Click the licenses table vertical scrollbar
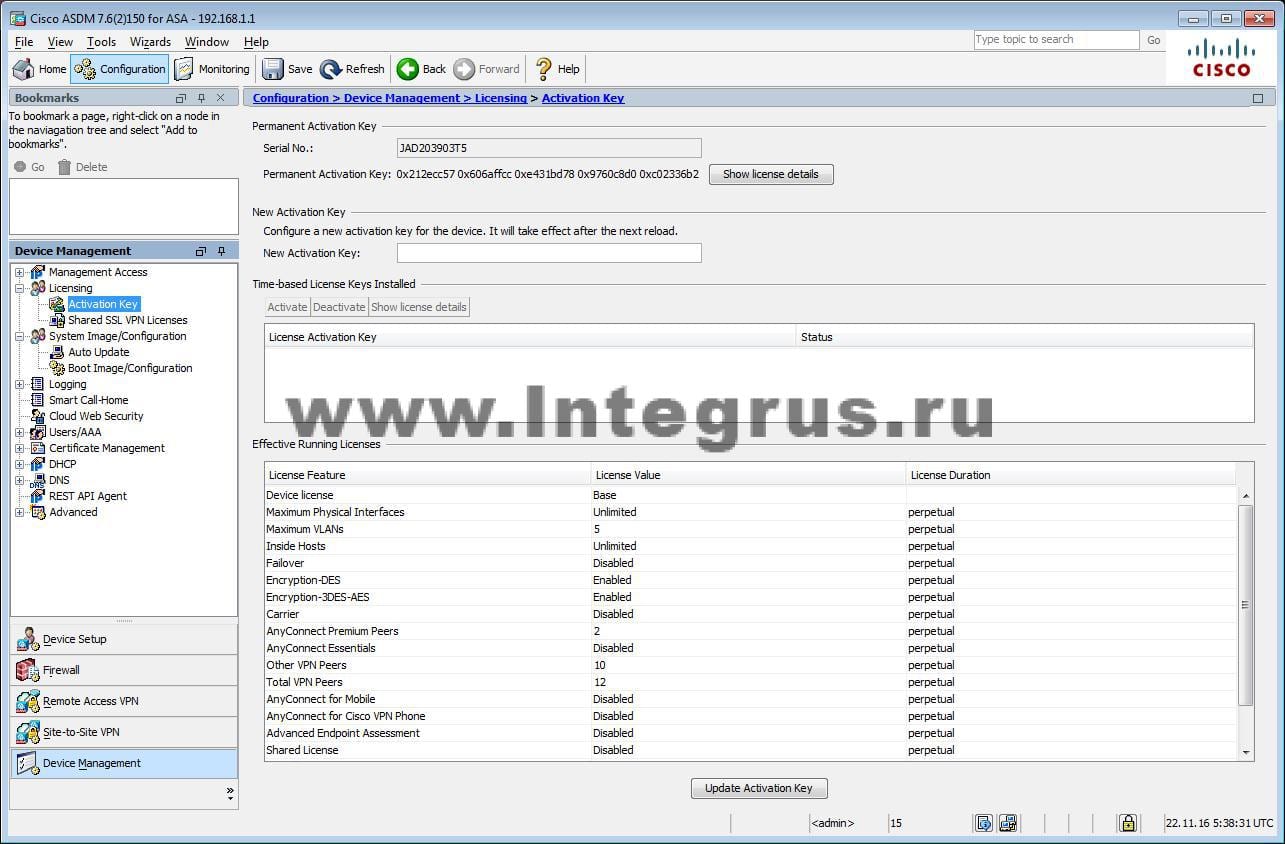Viewport: 1285px width, 844px height. (1246, 605)
